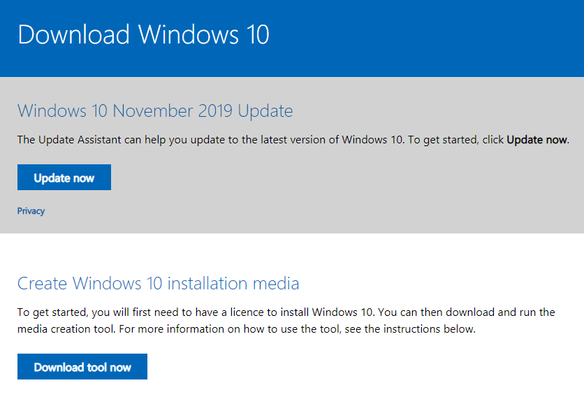
Task: Click the bold Update now text in the paragraph
Action: click(x=537, y=140)
